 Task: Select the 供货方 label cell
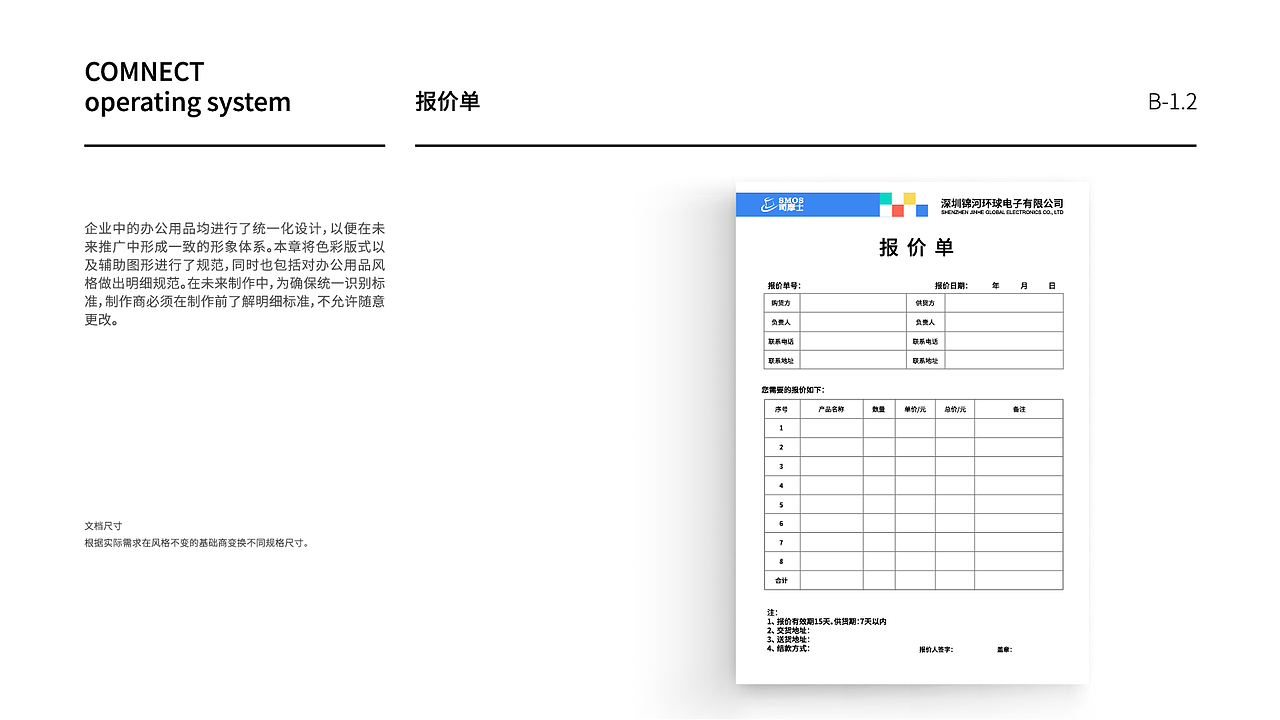927,302
